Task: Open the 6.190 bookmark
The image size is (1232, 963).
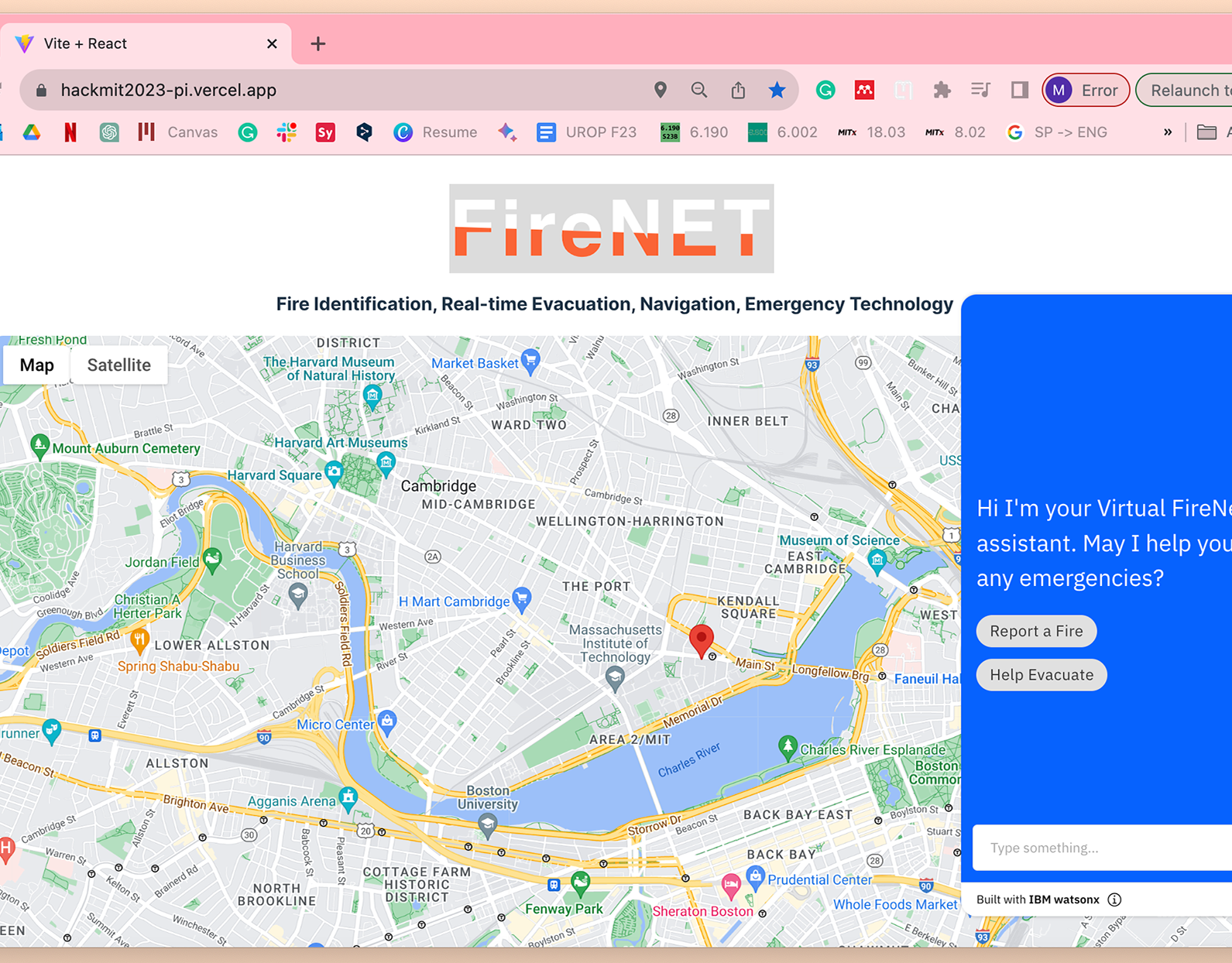Action: 694,132
